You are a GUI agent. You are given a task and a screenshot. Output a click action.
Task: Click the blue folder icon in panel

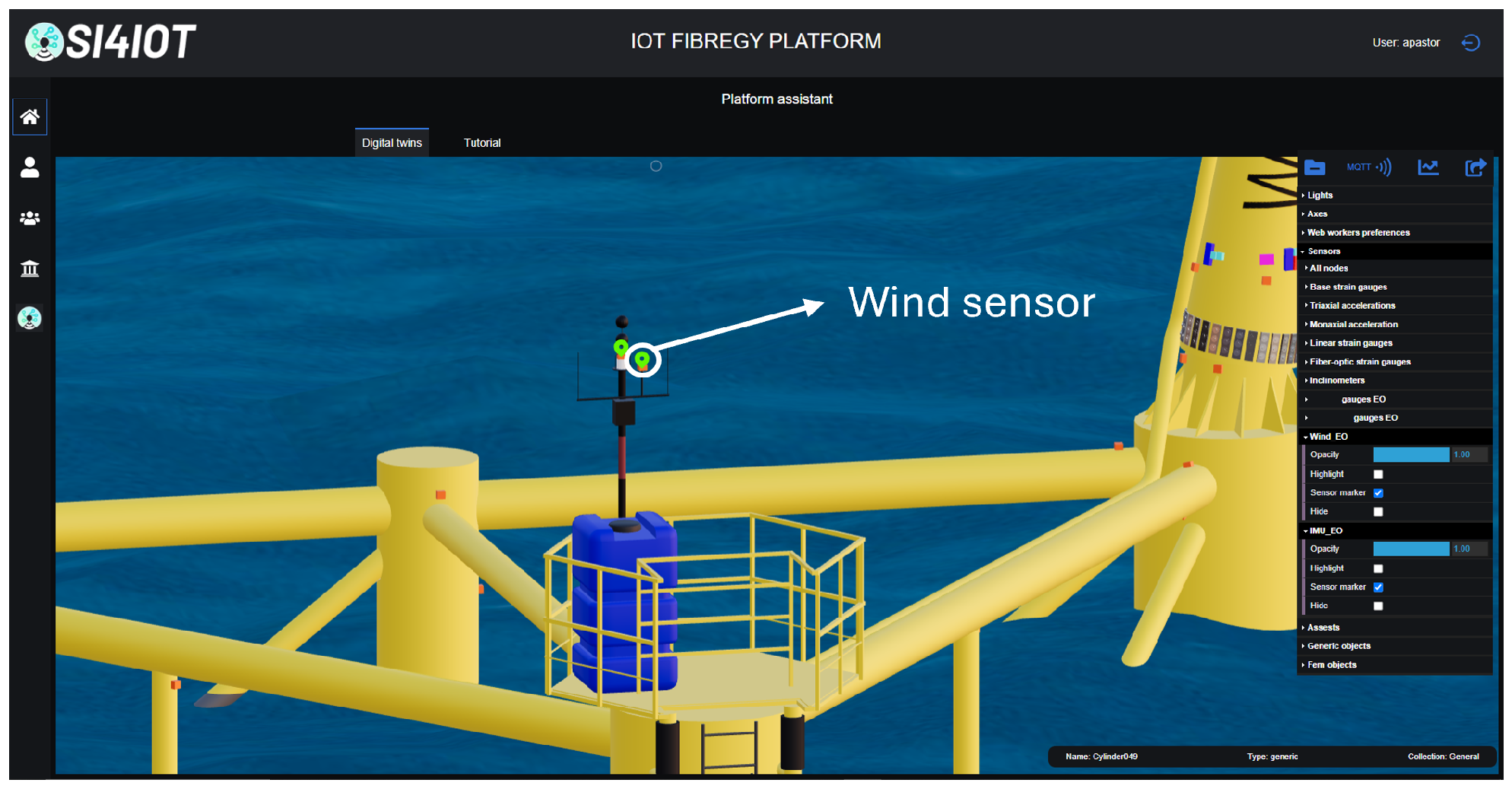[x=1315, y=167]
